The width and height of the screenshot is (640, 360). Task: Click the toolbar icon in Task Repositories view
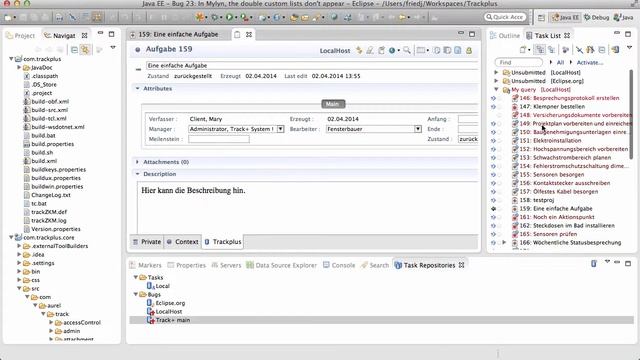click(594, 264)
